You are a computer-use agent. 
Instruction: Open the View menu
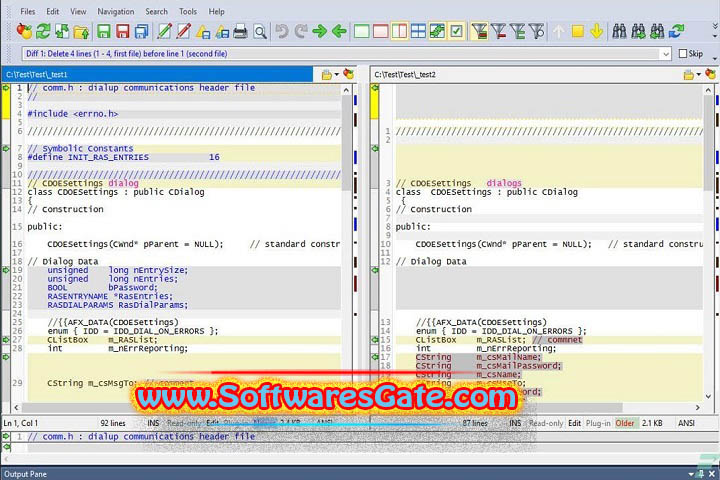click(x=78, y=11)
